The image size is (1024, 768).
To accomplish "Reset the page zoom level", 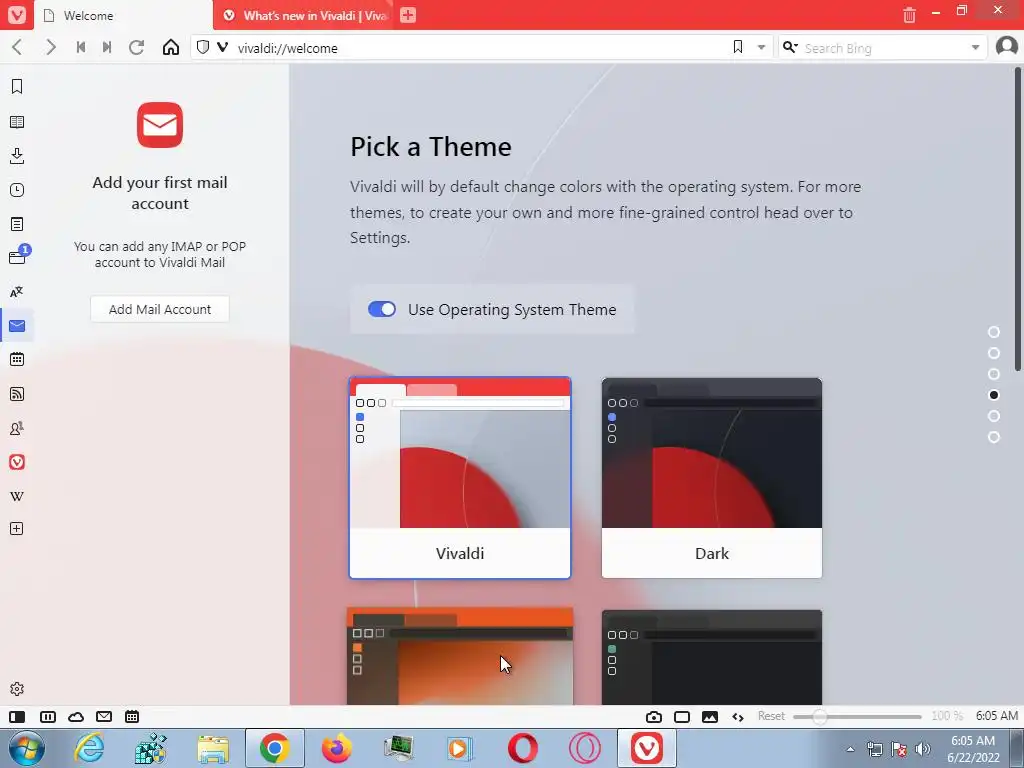I will pyautogui.click(x=771, y=716).
